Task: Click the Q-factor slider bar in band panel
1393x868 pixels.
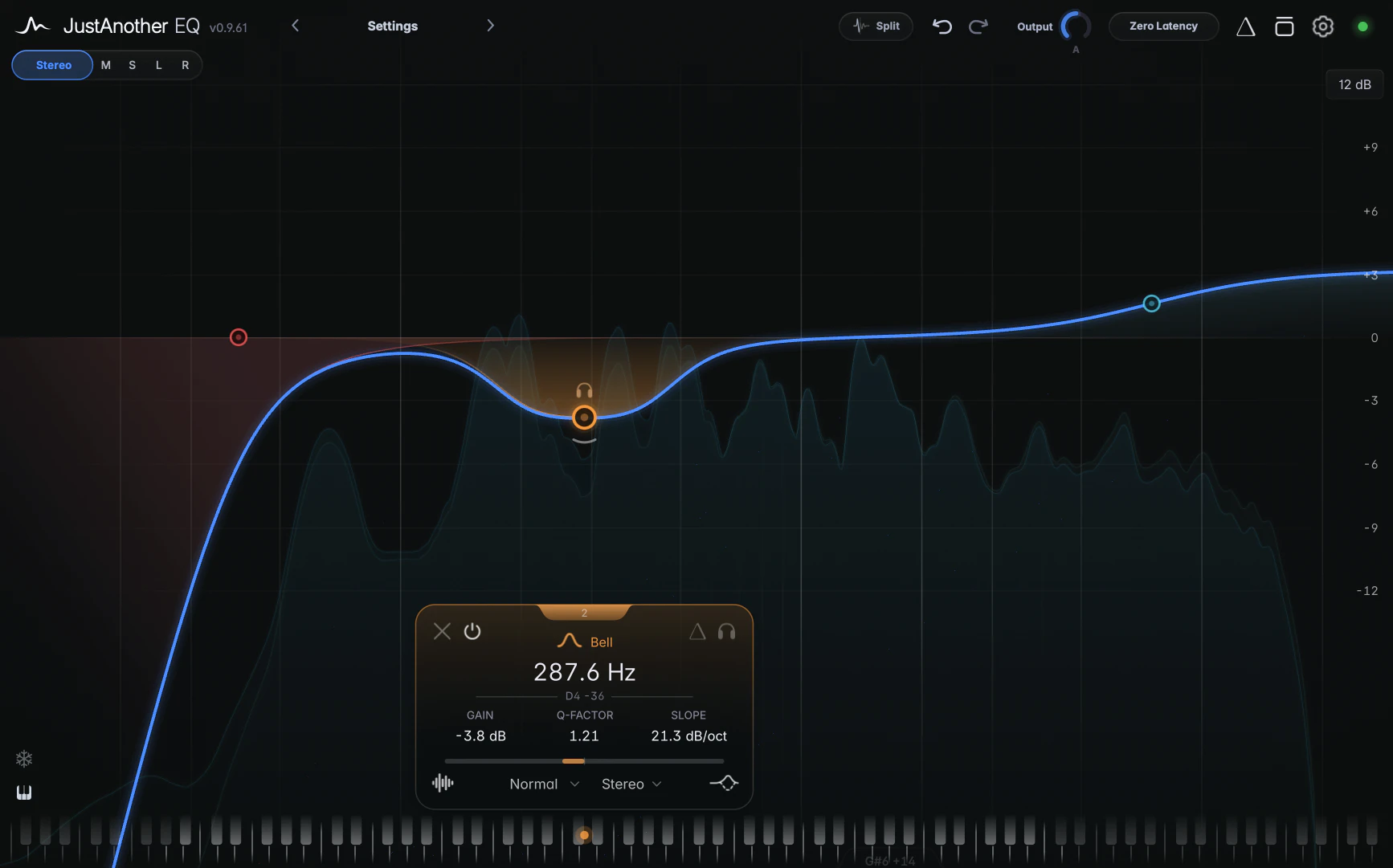Action: click(584, 760)
